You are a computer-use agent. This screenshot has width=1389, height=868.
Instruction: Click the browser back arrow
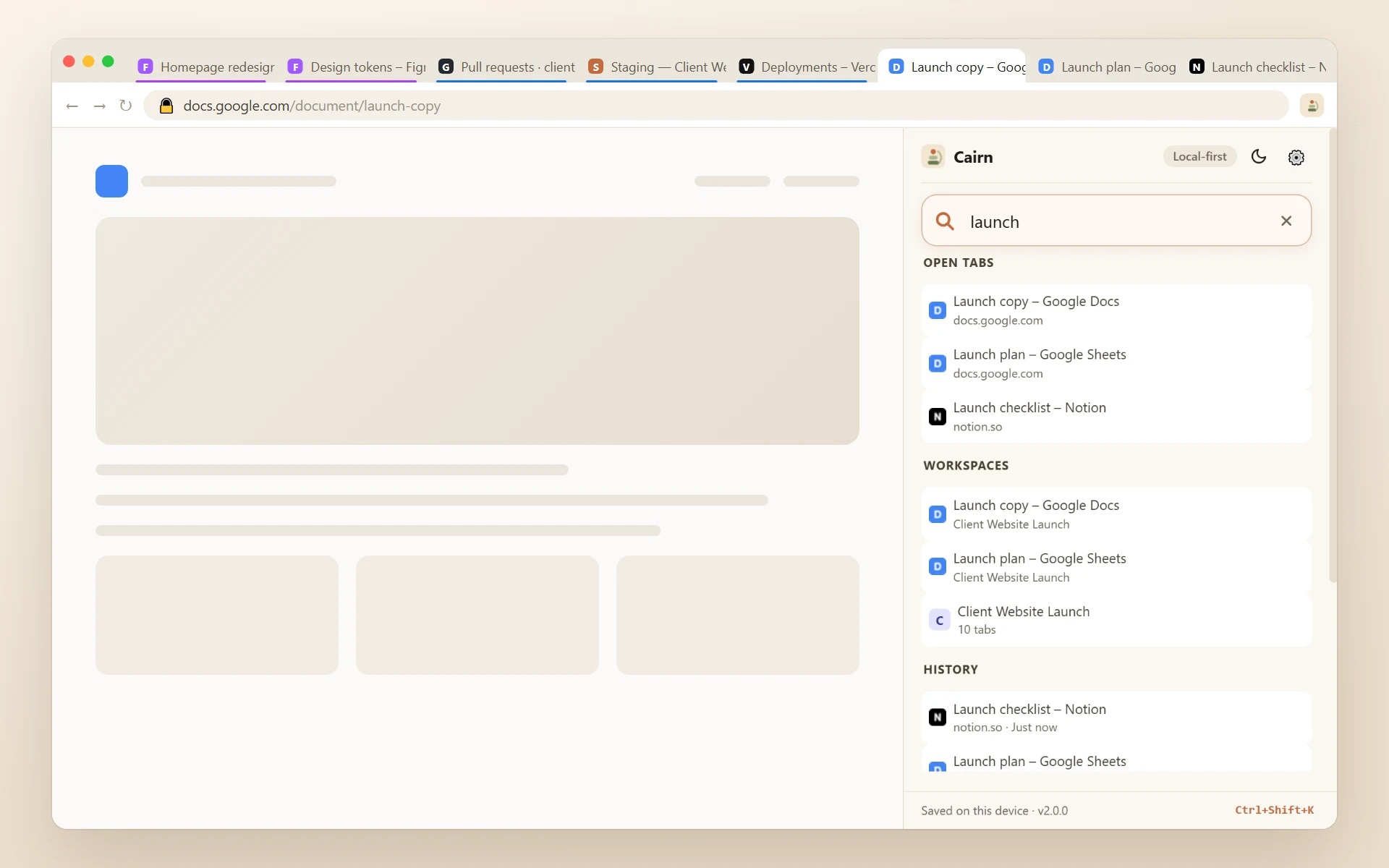coord(72,106)
